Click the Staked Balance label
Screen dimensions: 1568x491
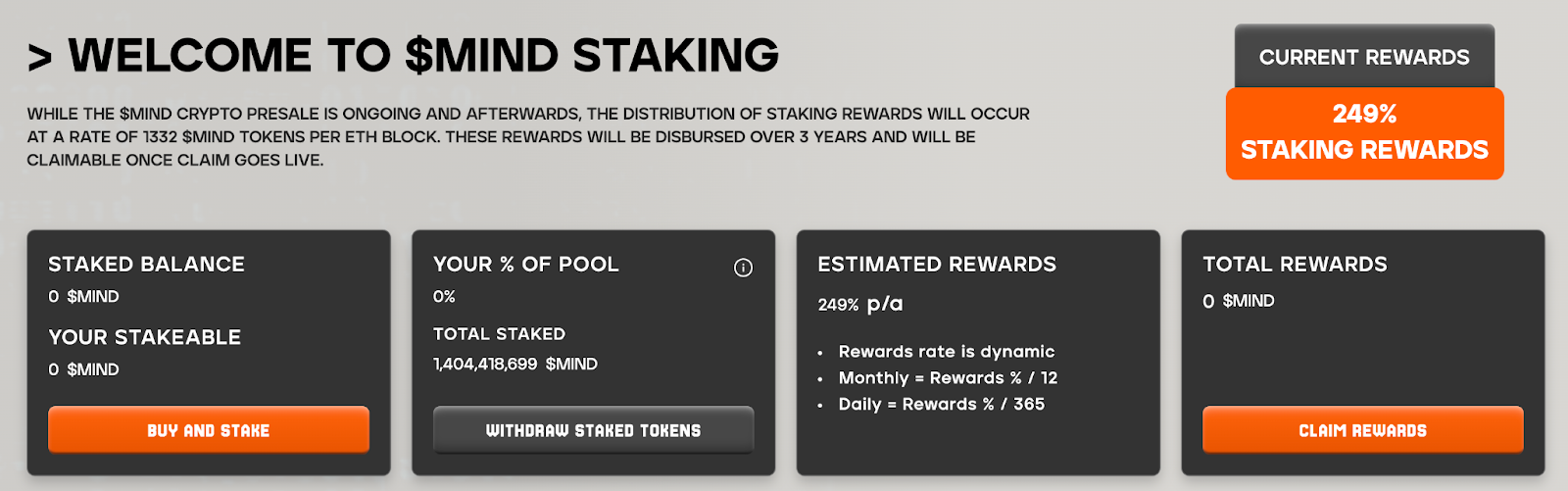click(x=147, y=265)
